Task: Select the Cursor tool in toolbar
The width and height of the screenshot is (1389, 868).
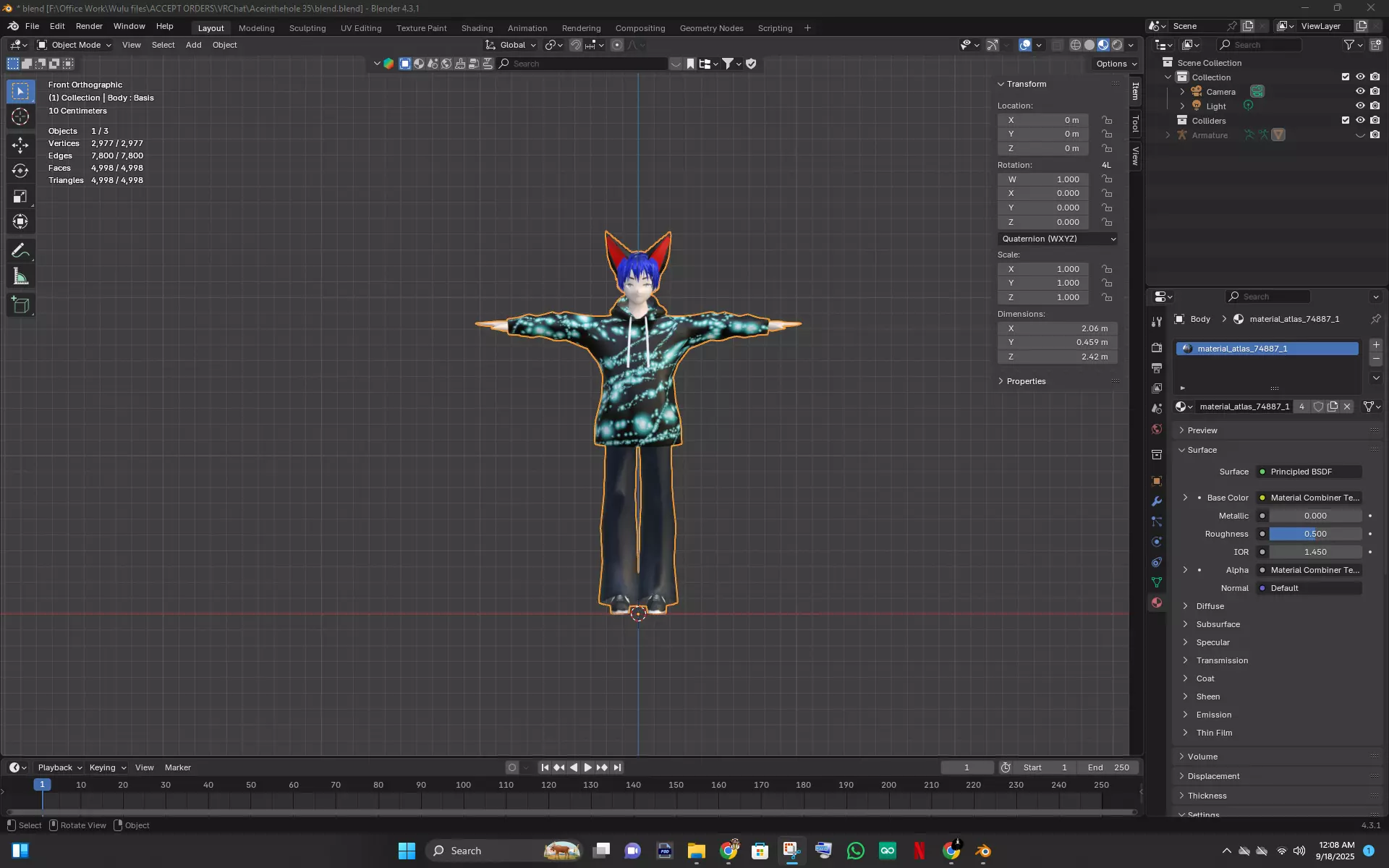Action: pos(20,117)
